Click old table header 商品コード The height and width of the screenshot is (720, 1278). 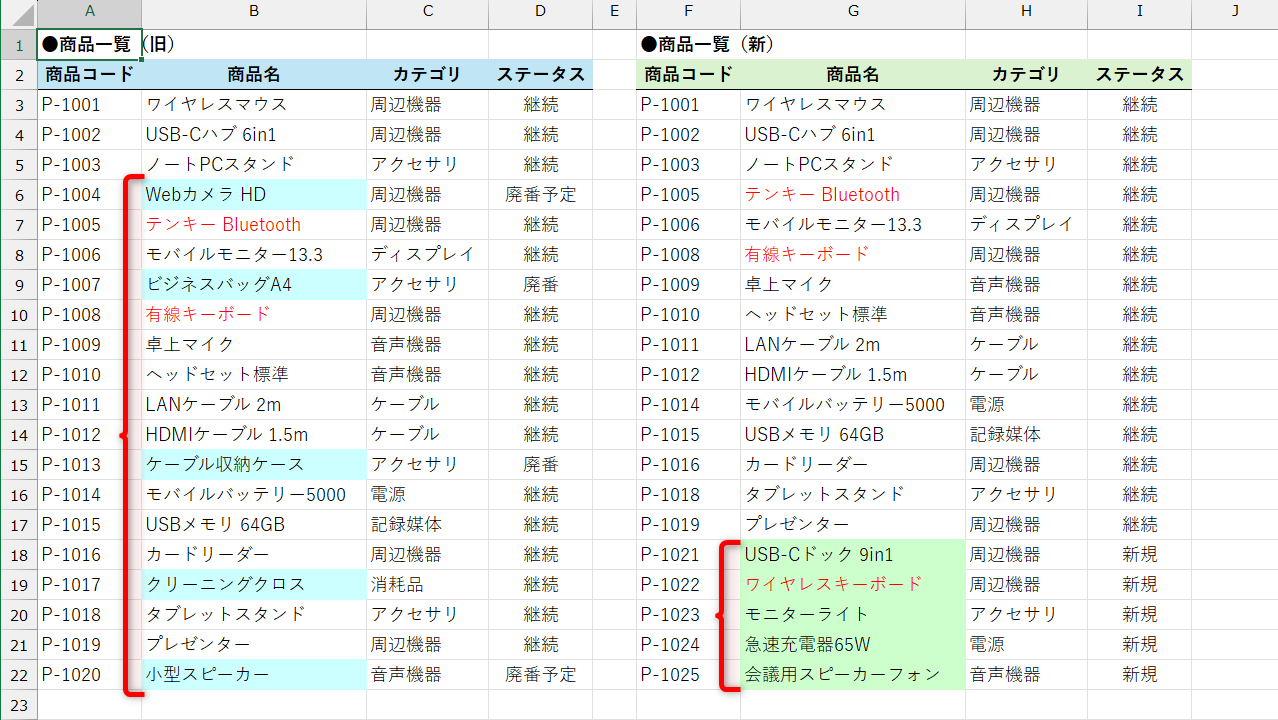[x=90, y=75]
